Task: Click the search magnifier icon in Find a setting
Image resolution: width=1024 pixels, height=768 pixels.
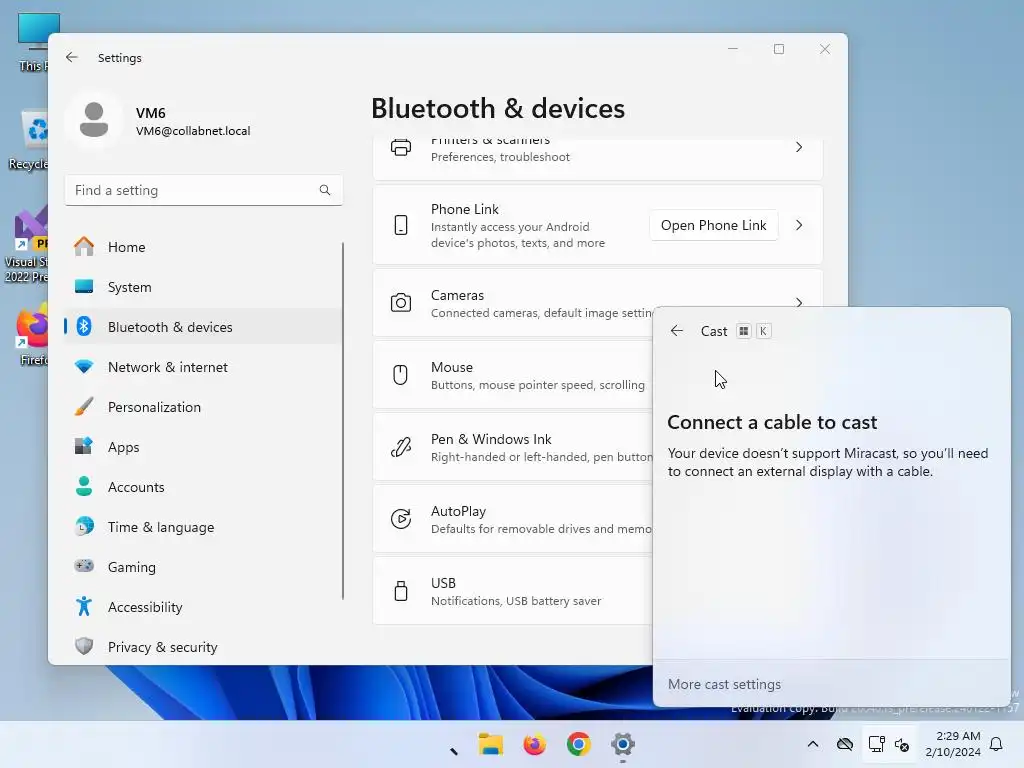Action: pos(325,190)
